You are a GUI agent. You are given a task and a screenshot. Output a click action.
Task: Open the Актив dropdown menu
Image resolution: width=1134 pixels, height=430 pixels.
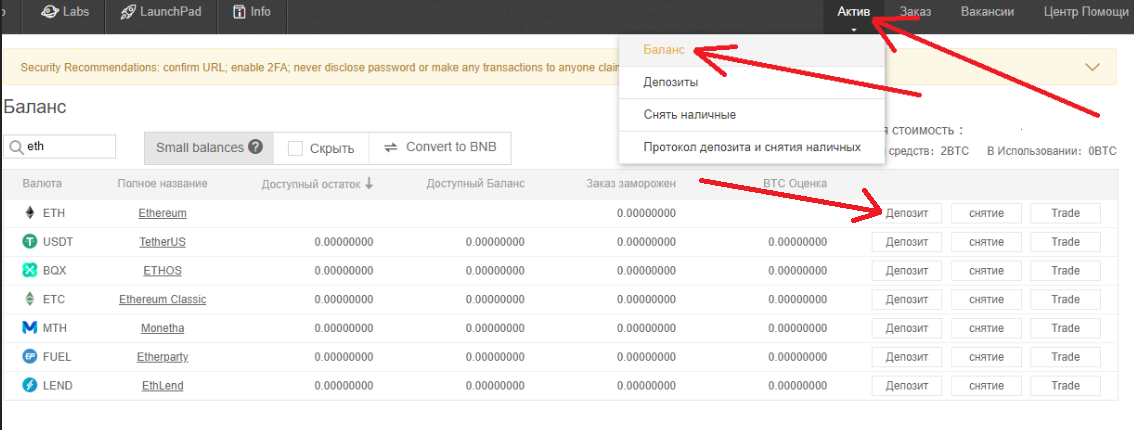[854, 13]
